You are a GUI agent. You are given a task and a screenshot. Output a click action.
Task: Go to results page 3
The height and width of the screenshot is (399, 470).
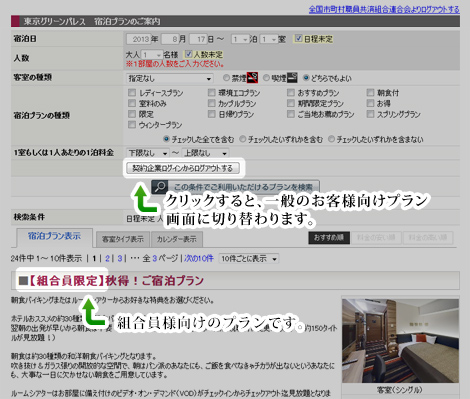click(120, 258)
